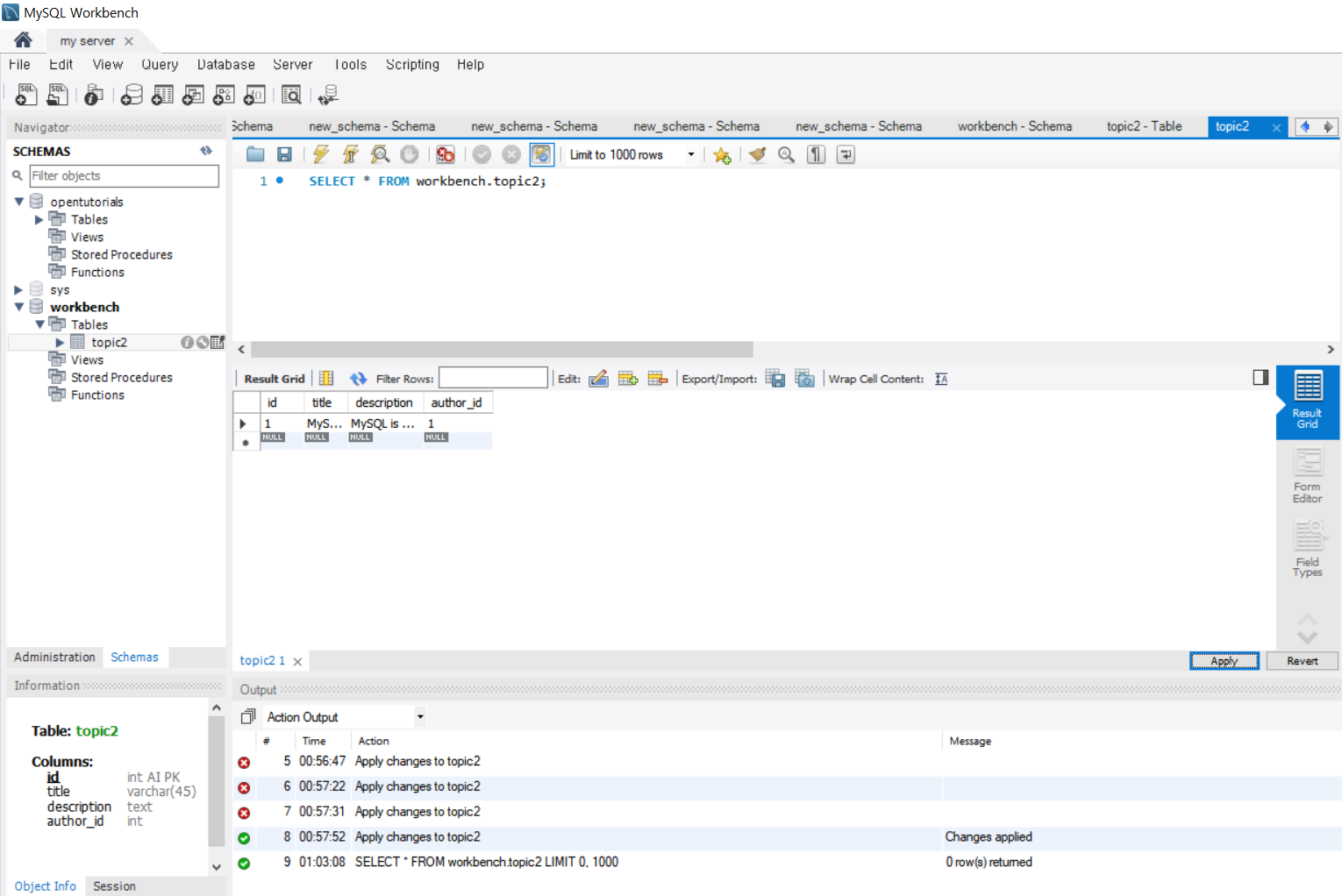Toggle autocommit mode
This screenshot has height=896, width=1342.
point(541,154)
